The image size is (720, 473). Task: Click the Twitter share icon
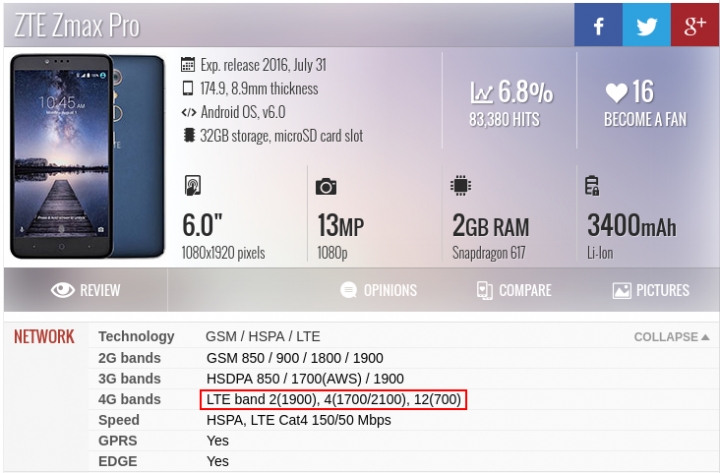[647, 25]
